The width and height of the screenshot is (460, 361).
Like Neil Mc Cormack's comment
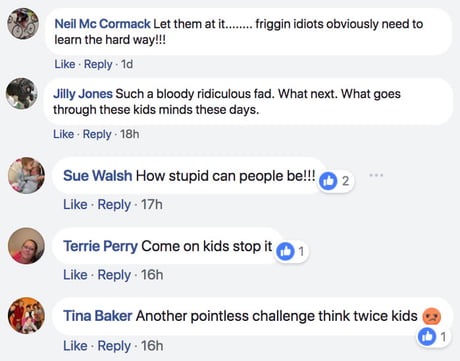coord(65,64)
